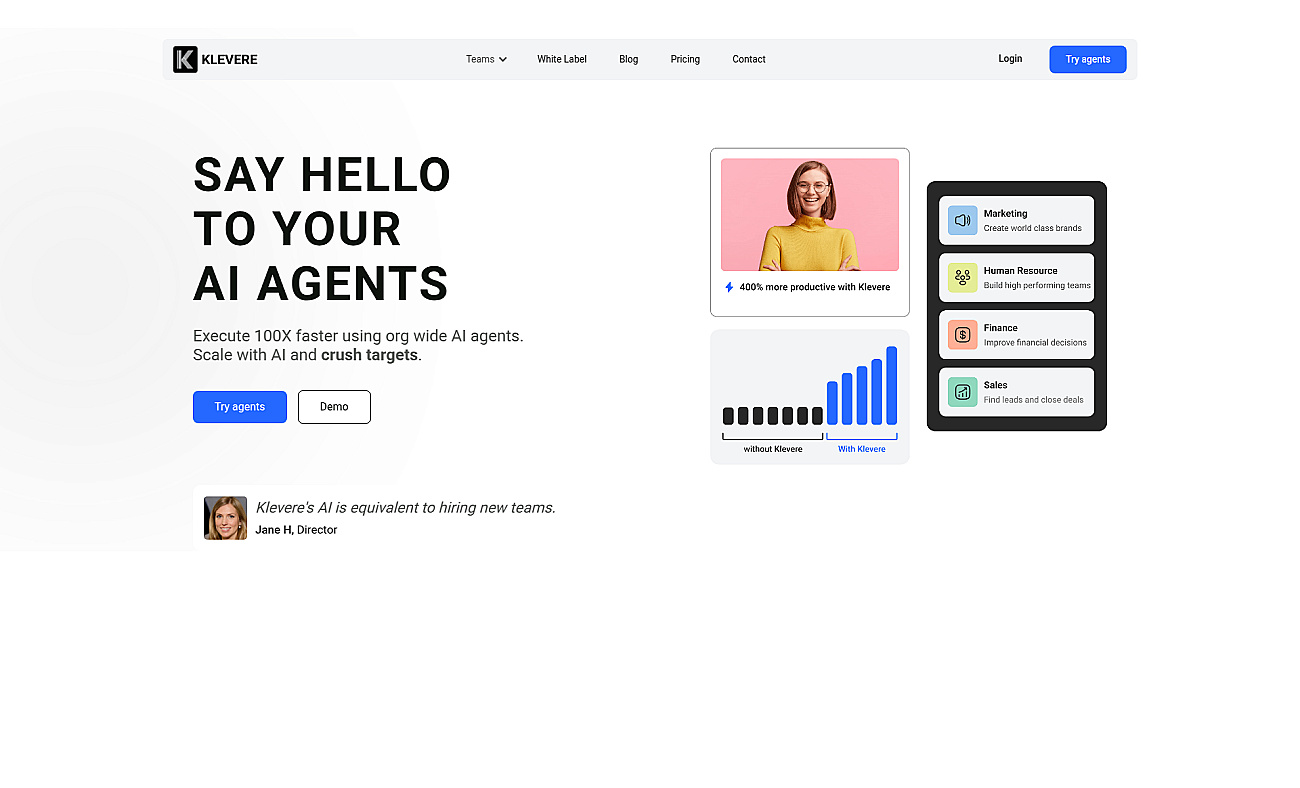Click Try agents in the navbar
The width and height of the screenshot is (1300, 788).
pyautogui.click(x=1088, y=59)
